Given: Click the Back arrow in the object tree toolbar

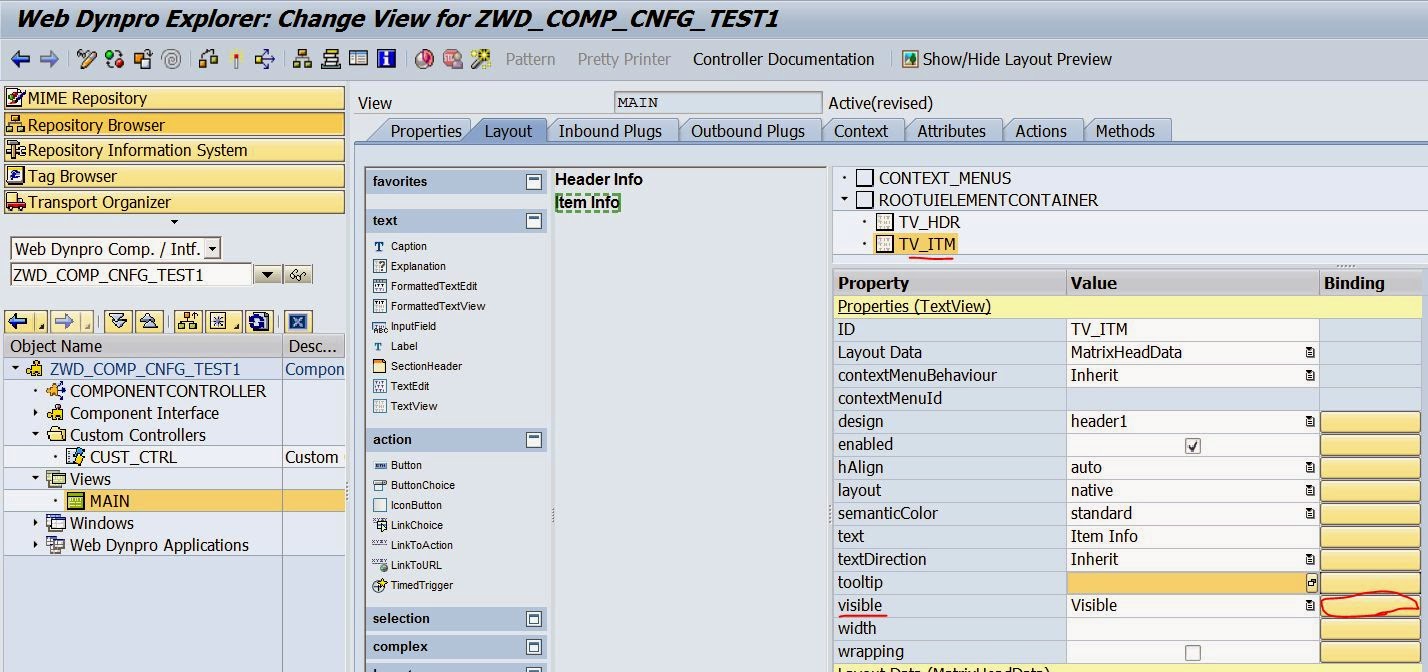Looking at the screenshot, I should (x=20, y=321).
